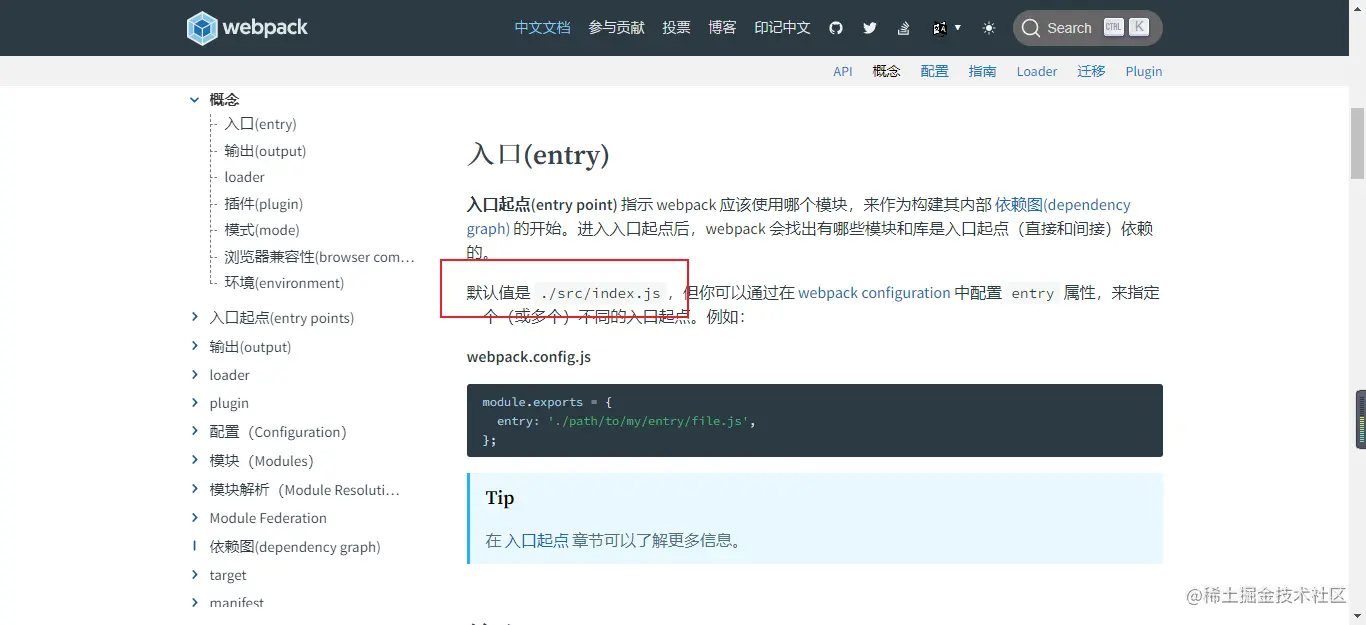Viewport: 1366px width, 625px height.
Task: Expand the sidebar plugin section chevron
Action: pyautogui.click(x=194, y=402)
